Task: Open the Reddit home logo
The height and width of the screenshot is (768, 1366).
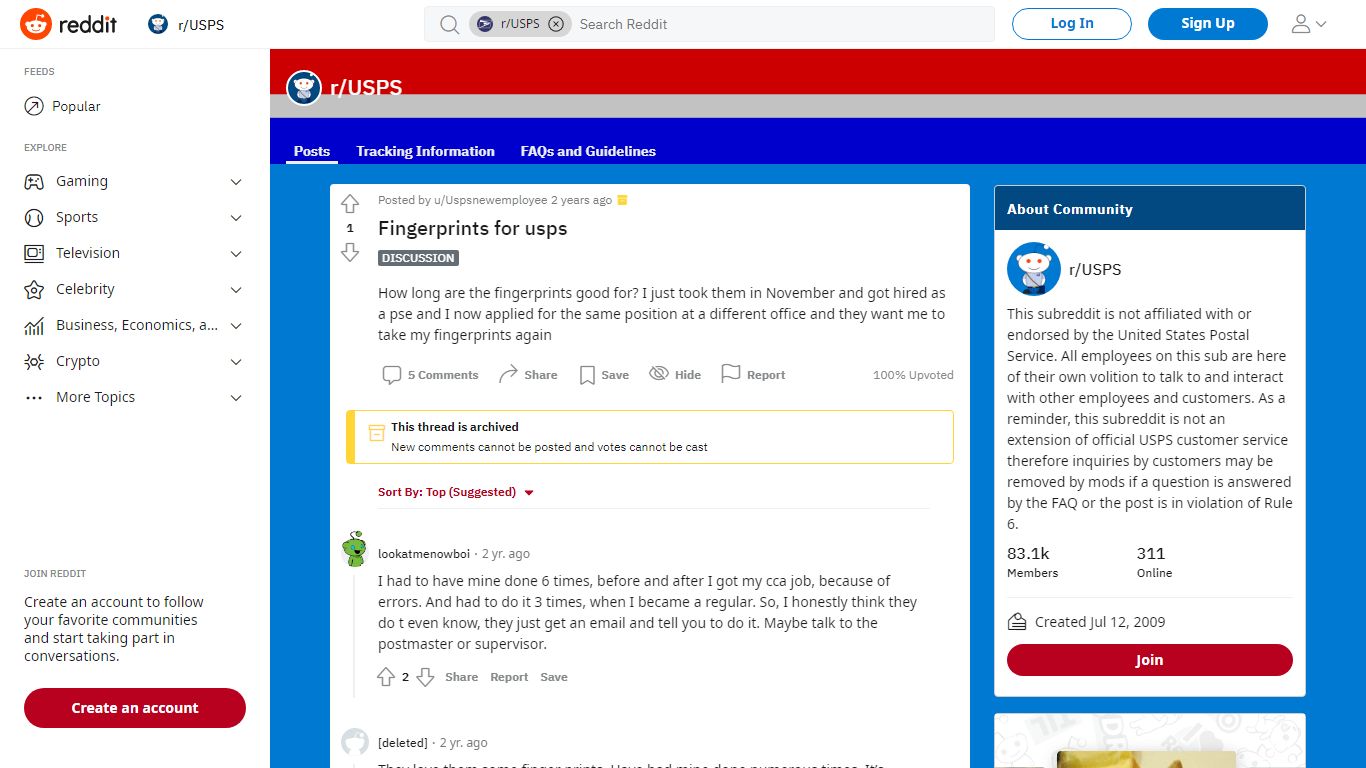Action: (x=68, y=24)
